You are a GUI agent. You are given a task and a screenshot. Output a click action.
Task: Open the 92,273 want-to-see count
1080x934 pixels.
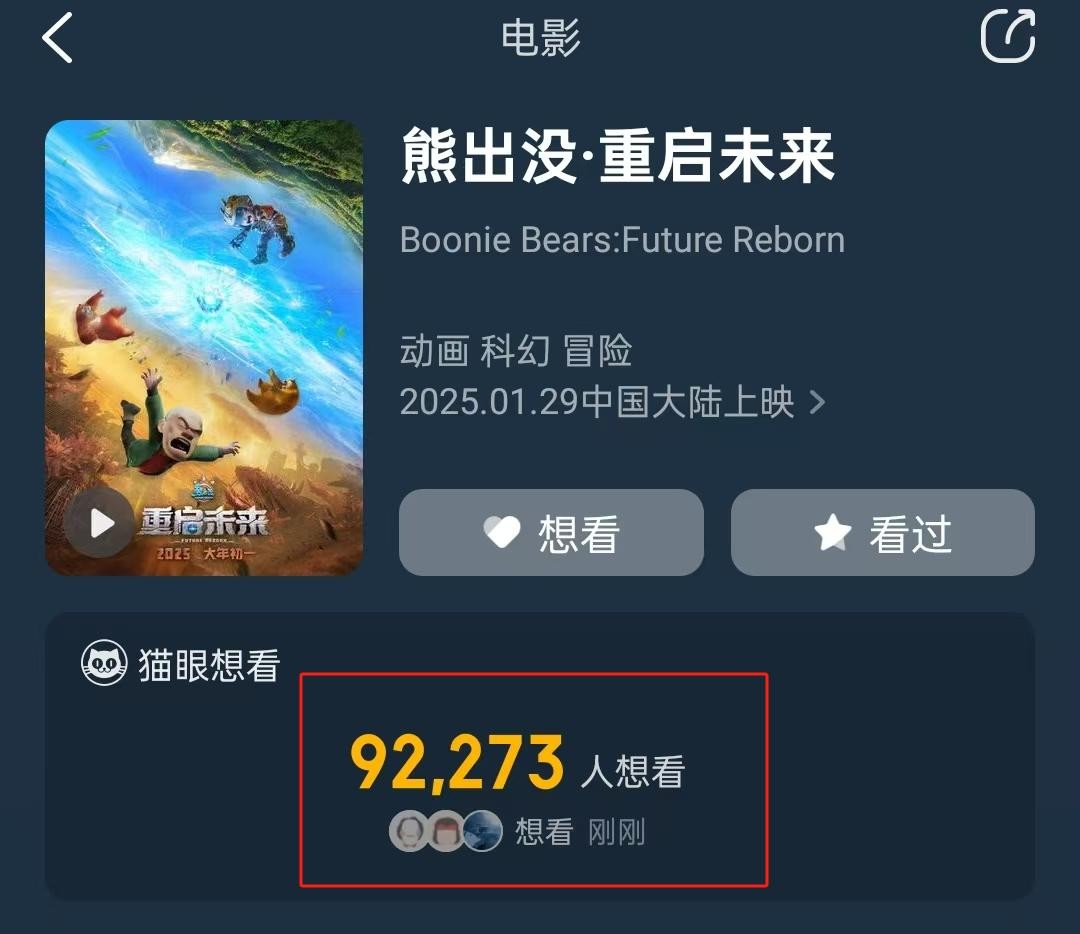click(457, 762)
